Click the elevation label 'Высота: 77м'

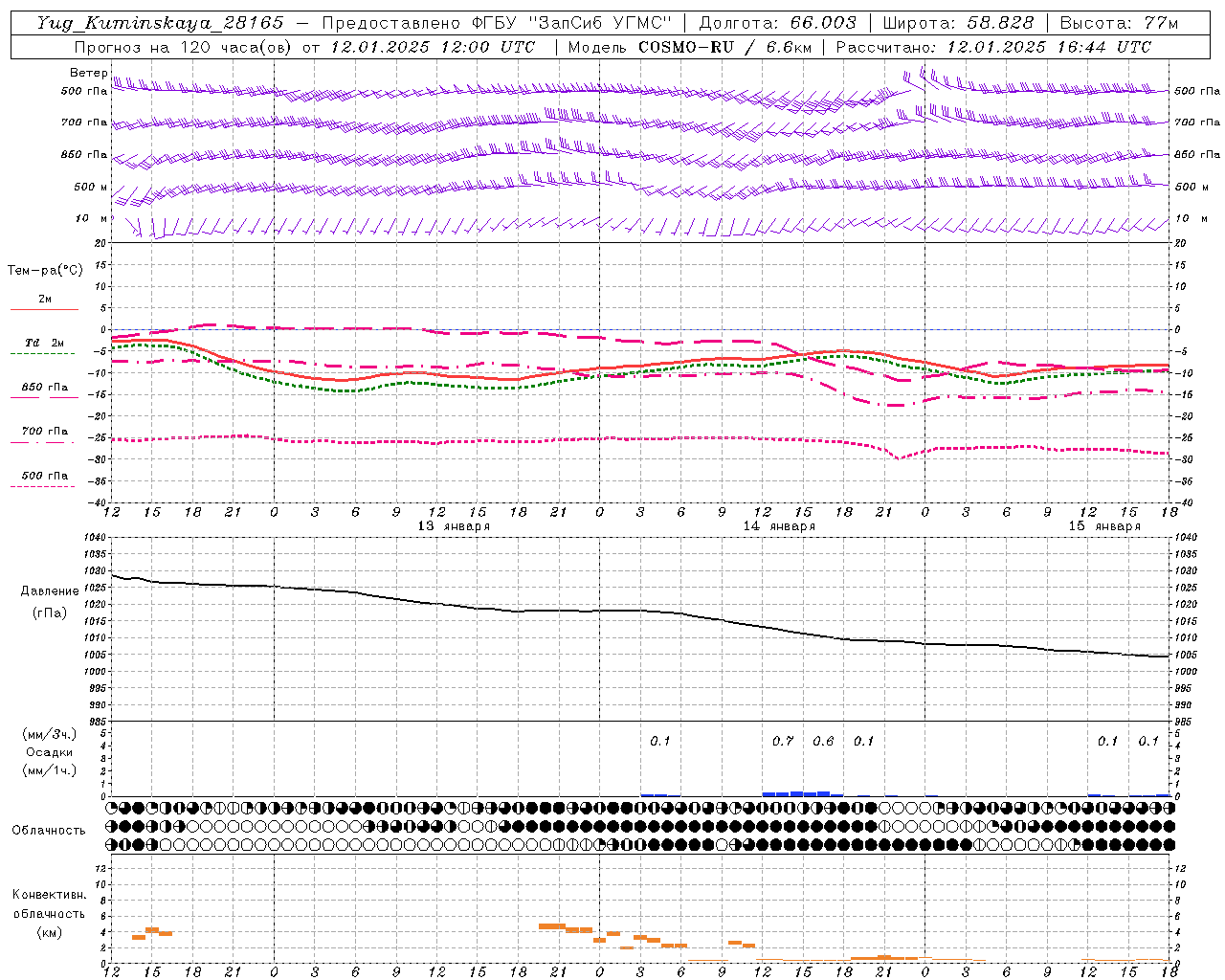[x=1119, y=23]
